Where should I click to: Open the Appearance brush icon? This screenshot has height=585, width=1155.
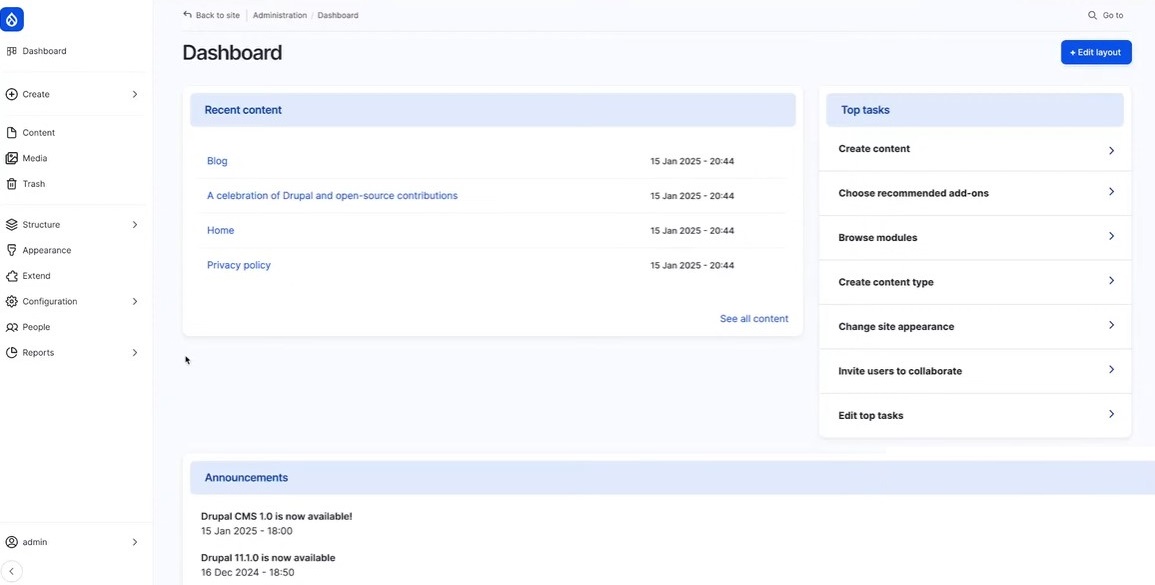pos(11,251)
